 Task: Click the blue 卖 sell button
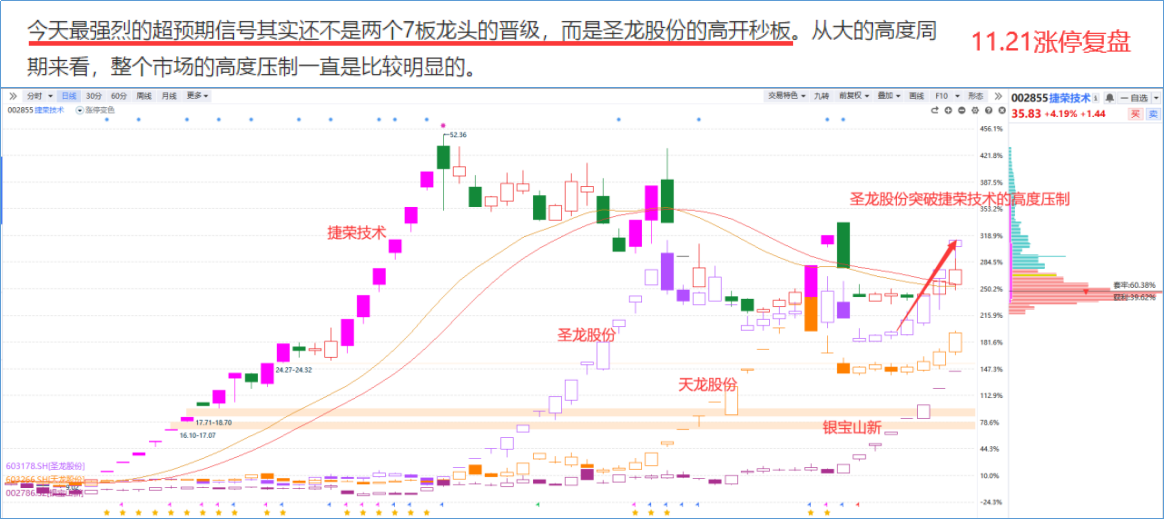click(1153, 114)
